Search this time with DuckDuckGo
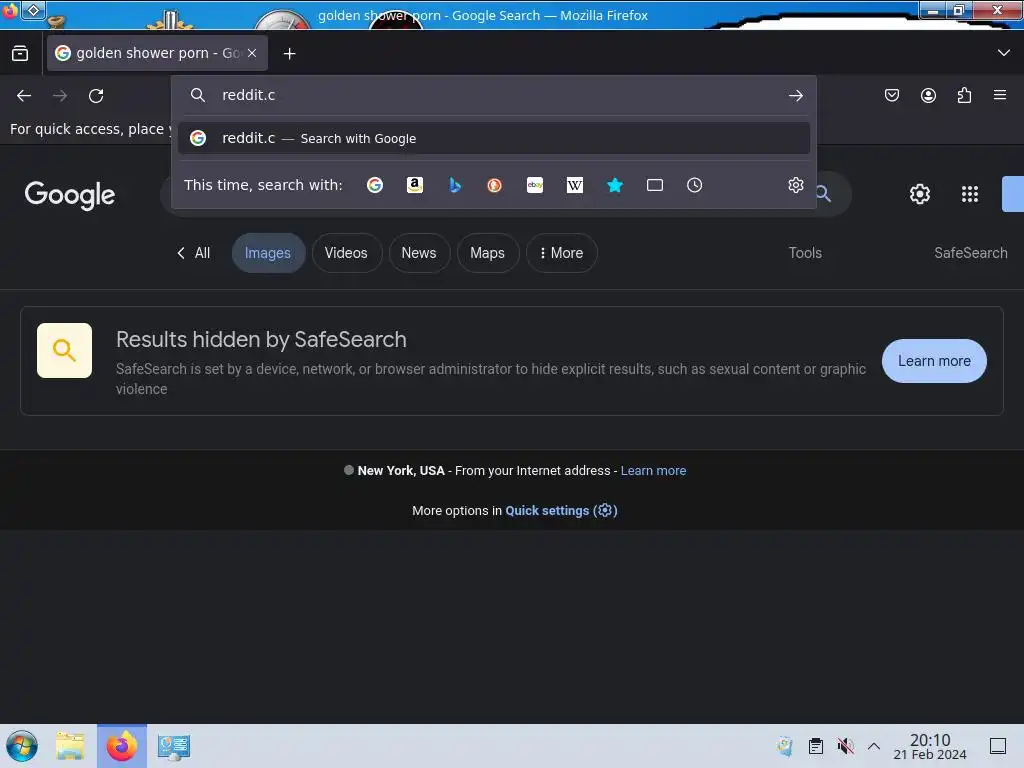Image resolution: width=1024 pixels, height=768 pixels. coord(494,185)
